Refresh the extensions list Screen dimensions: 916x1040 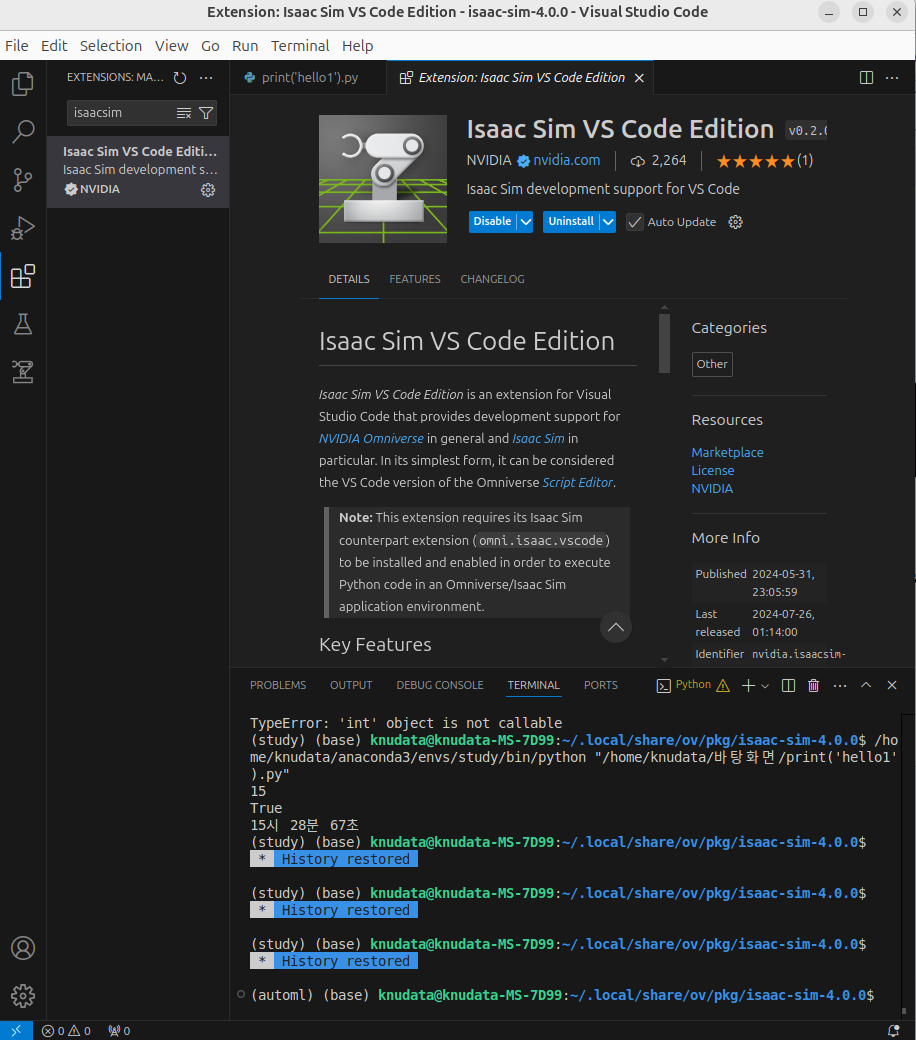click(x=180, y=78)
